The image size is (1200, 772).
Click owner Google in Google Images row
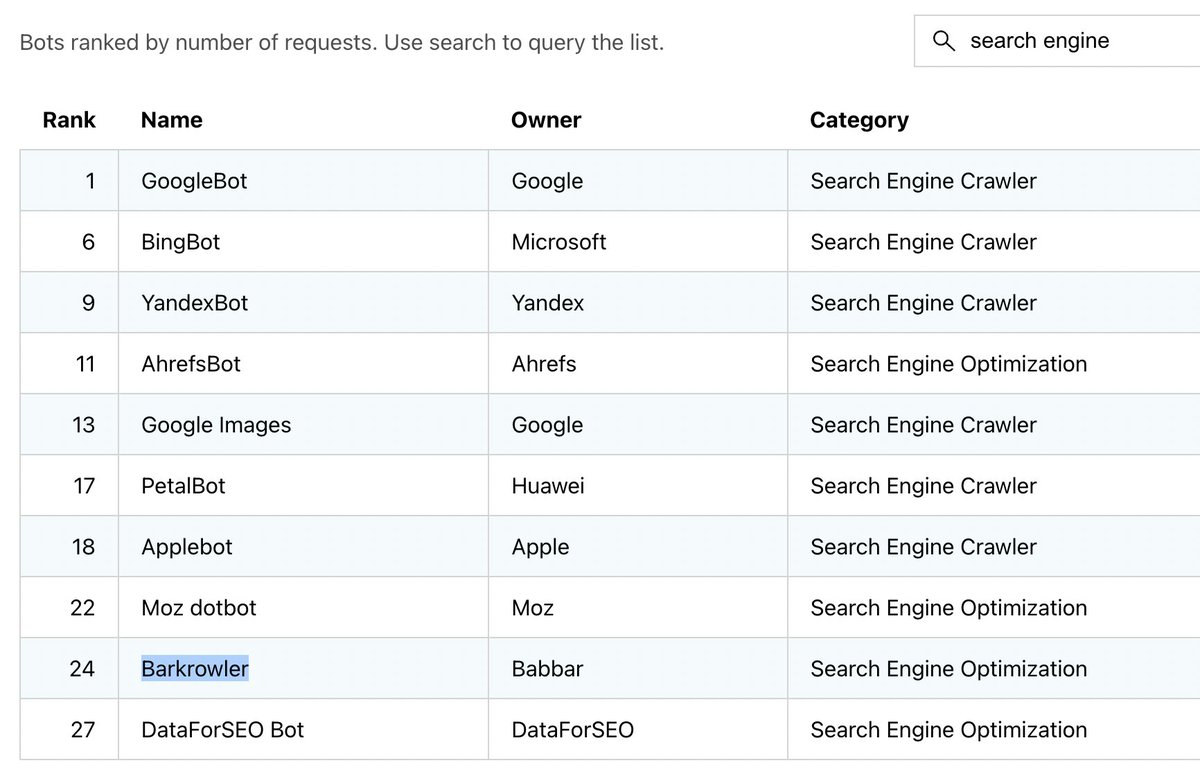tap(547, 425)
